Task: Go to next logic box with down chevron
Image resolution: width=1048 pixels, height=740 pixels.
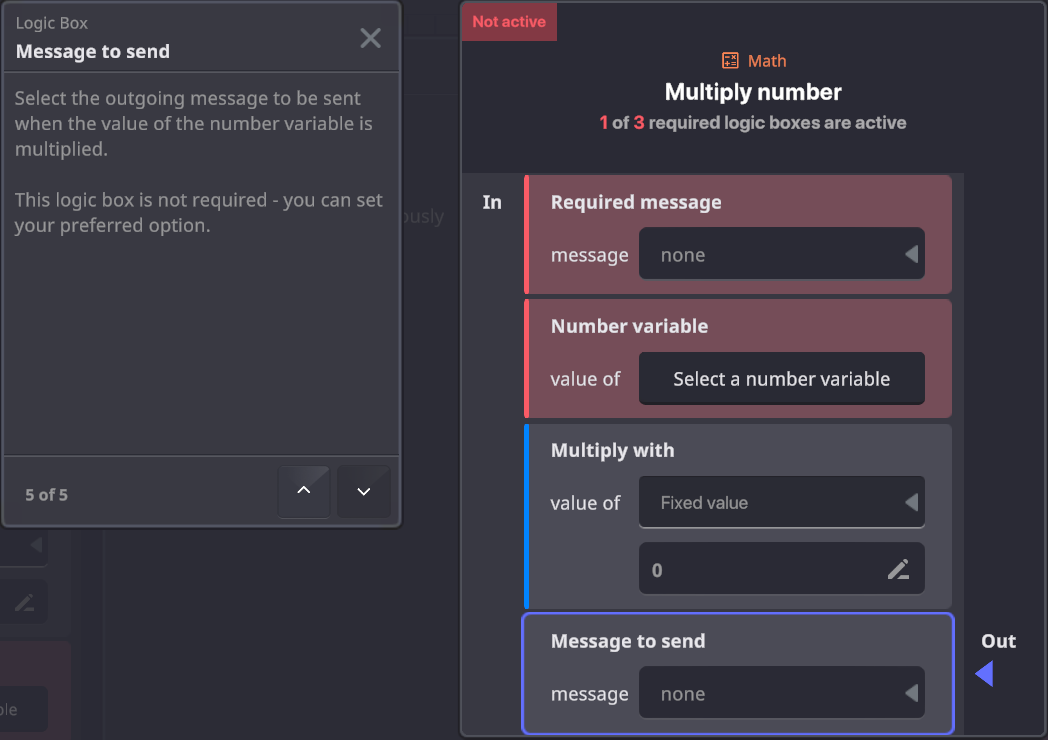Action: coord(364,491)
